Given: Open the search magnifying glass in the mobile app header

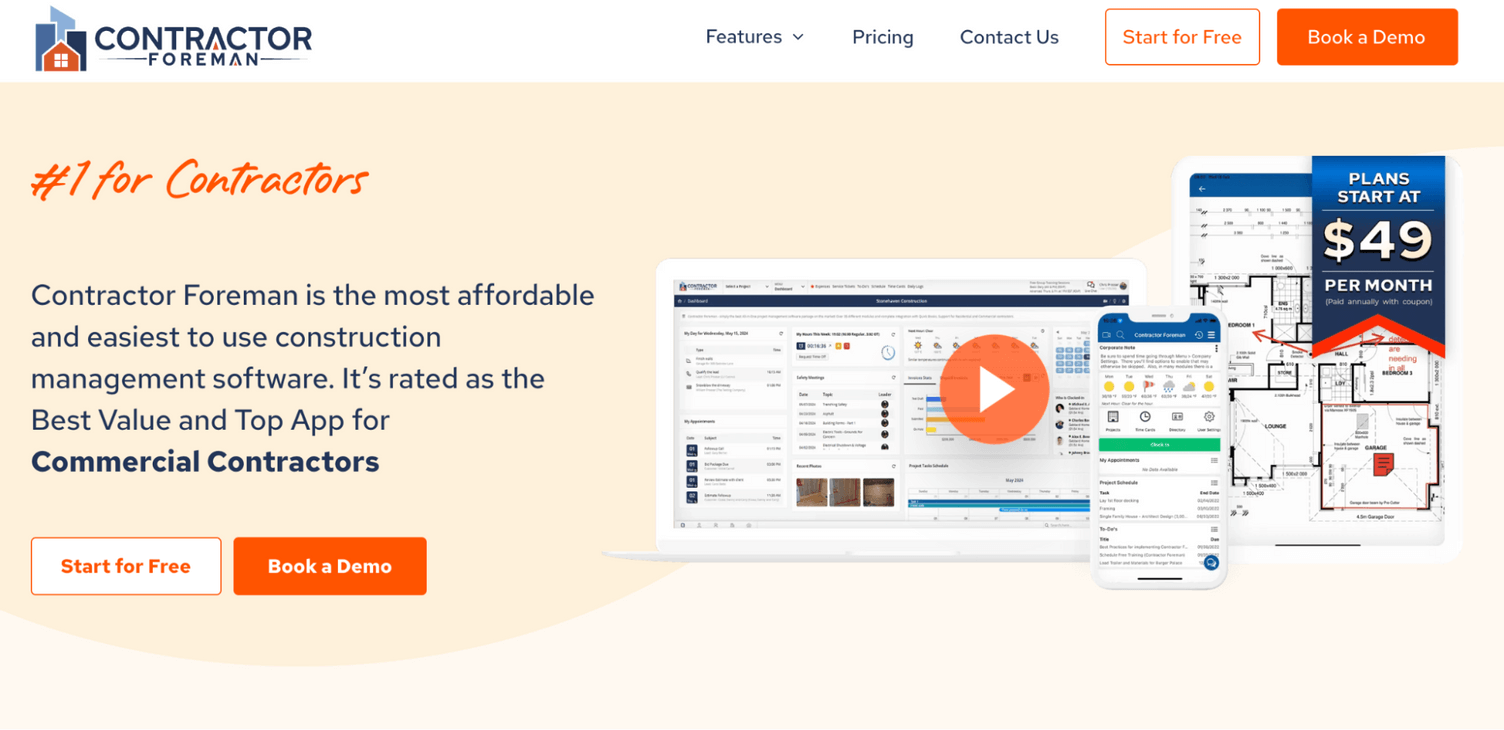Looking at the screenshot, I should point(1120,335).
